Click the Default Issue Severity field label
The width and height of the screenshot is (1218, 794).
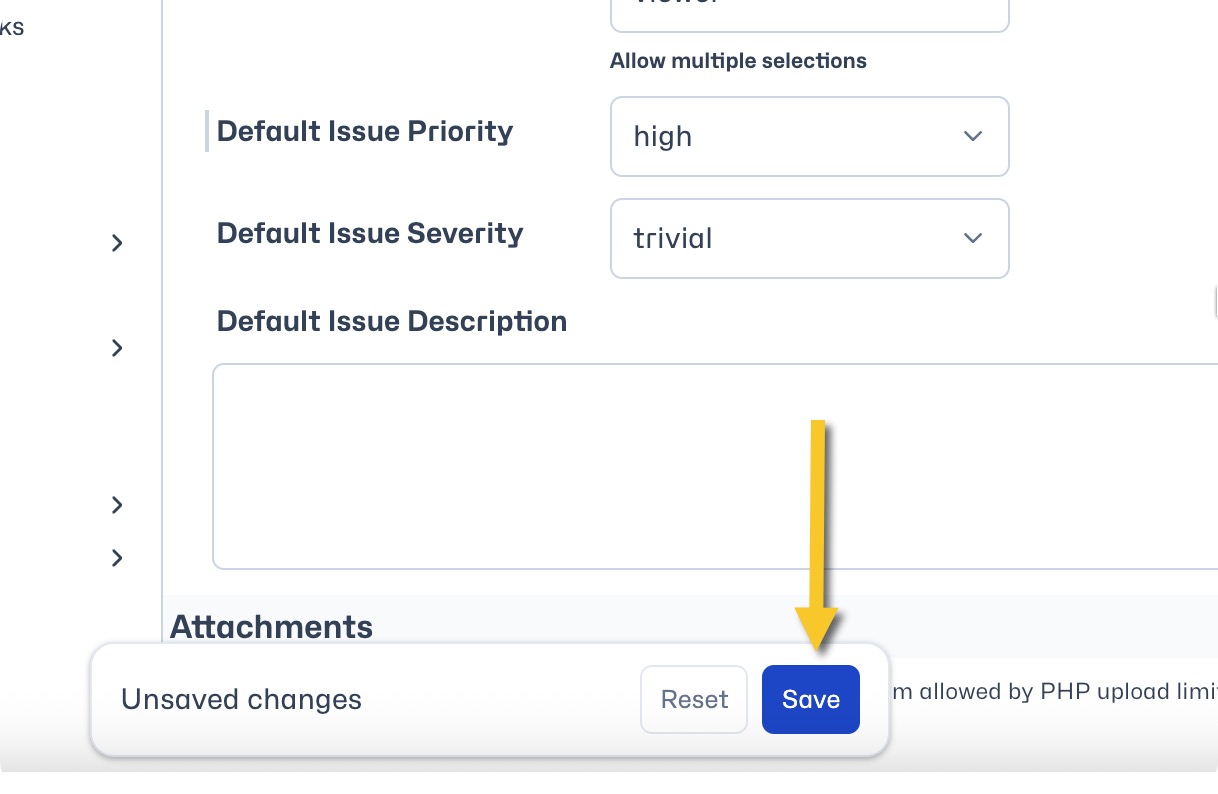pyautogui.click(x=370, y=233)
